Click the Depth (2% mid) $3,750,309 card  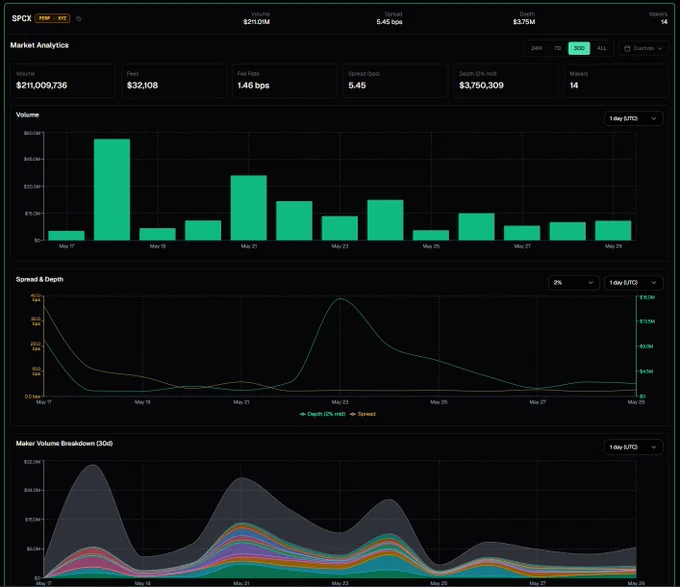[506, 81]
